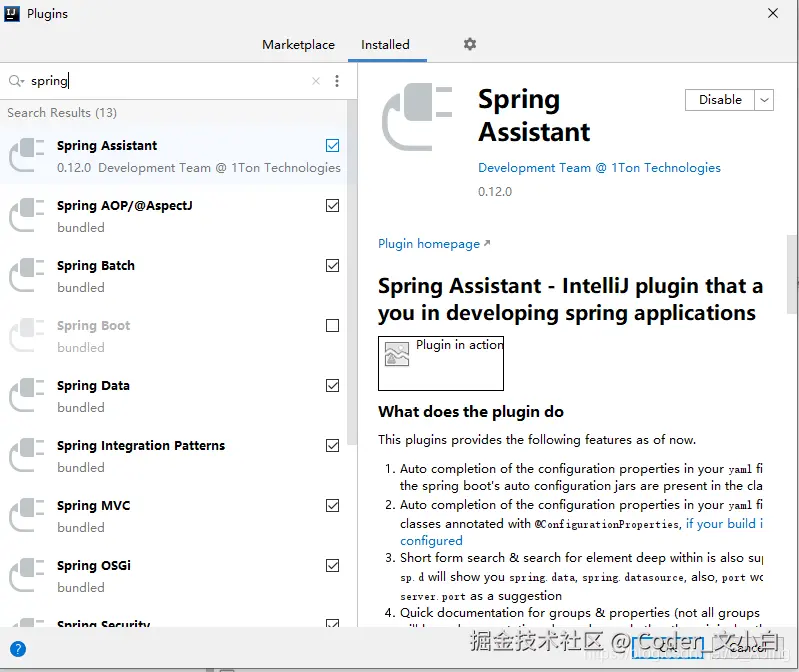Toggle the Spring Batch checkbox
The height and width of the screenshot is (672, 799).
332,265
